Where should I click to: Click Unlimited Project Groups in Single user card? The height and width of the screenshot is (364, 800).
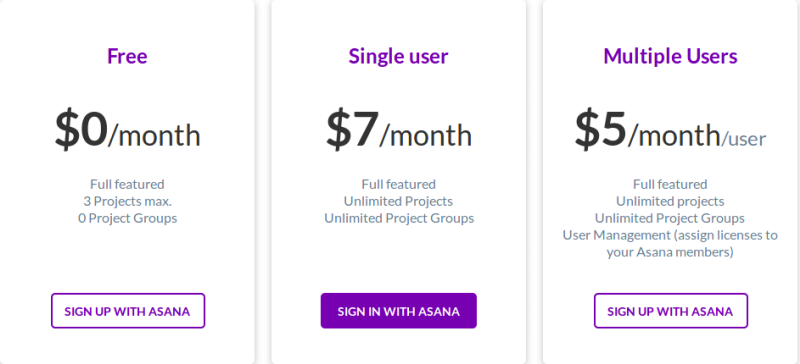coord(399,218)
